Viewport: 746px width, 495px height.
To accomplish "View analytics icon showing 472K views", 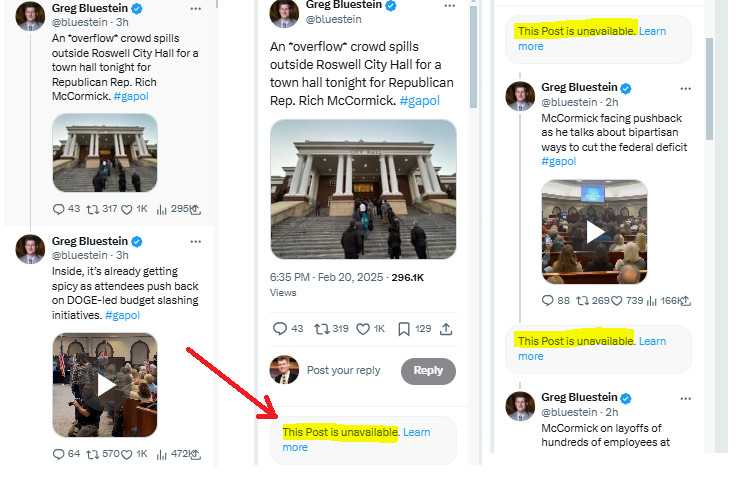I will coord(164,454).
